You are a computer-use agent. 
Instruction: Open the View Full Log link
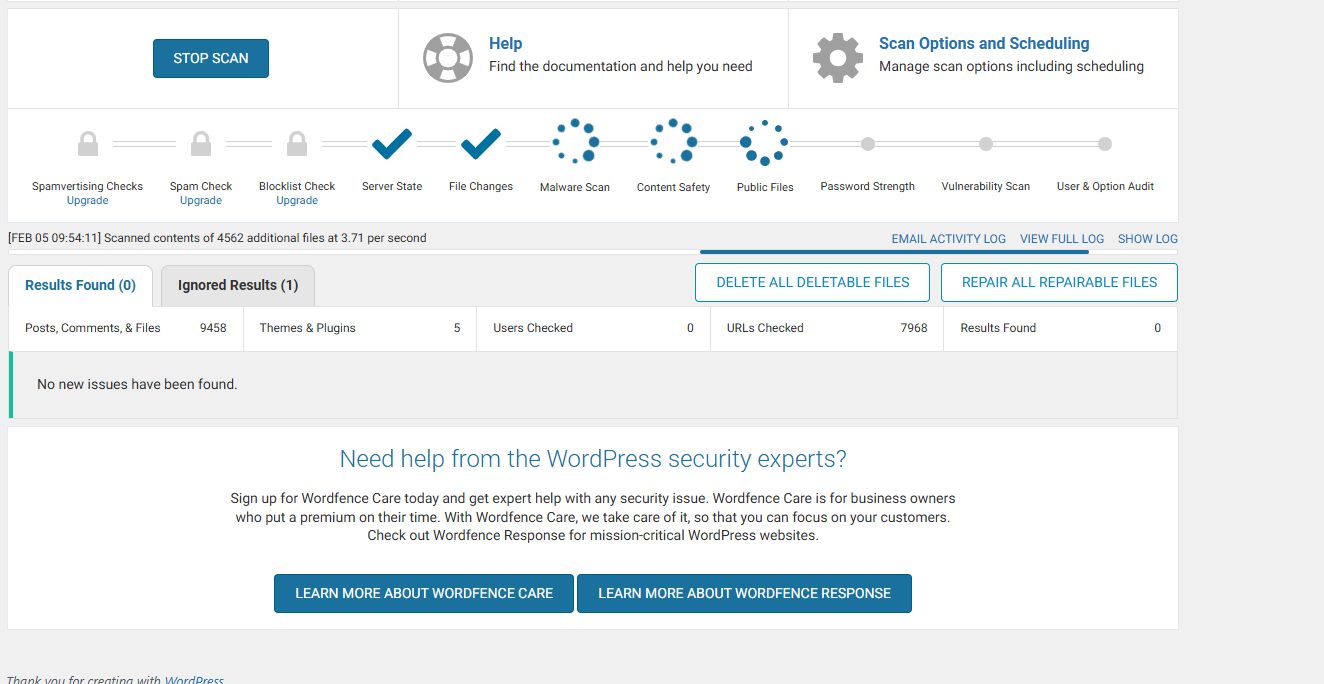pos(1061,239)
